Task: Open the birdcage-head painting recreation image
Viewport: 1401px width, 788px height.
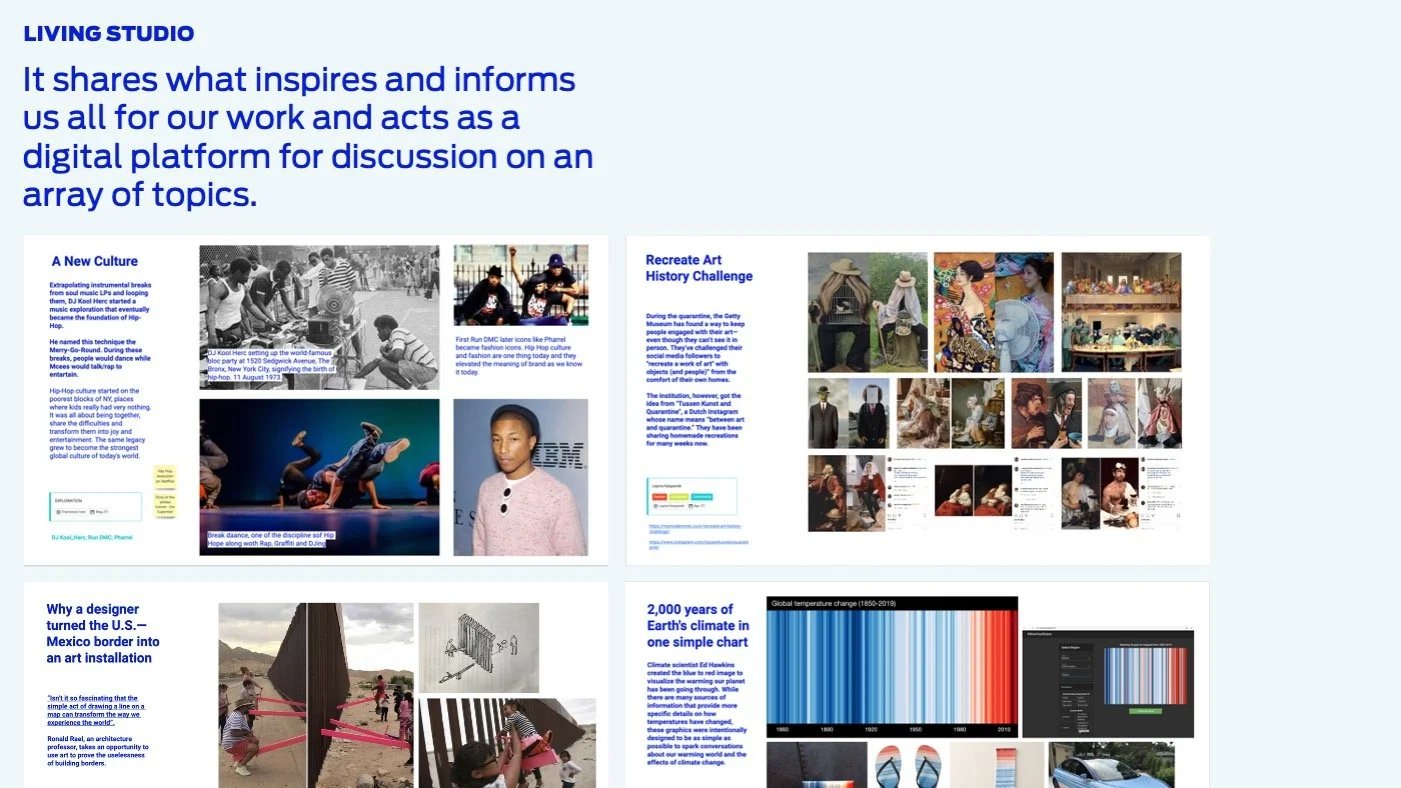Action: pyautogui.click(x=867, y=311)
